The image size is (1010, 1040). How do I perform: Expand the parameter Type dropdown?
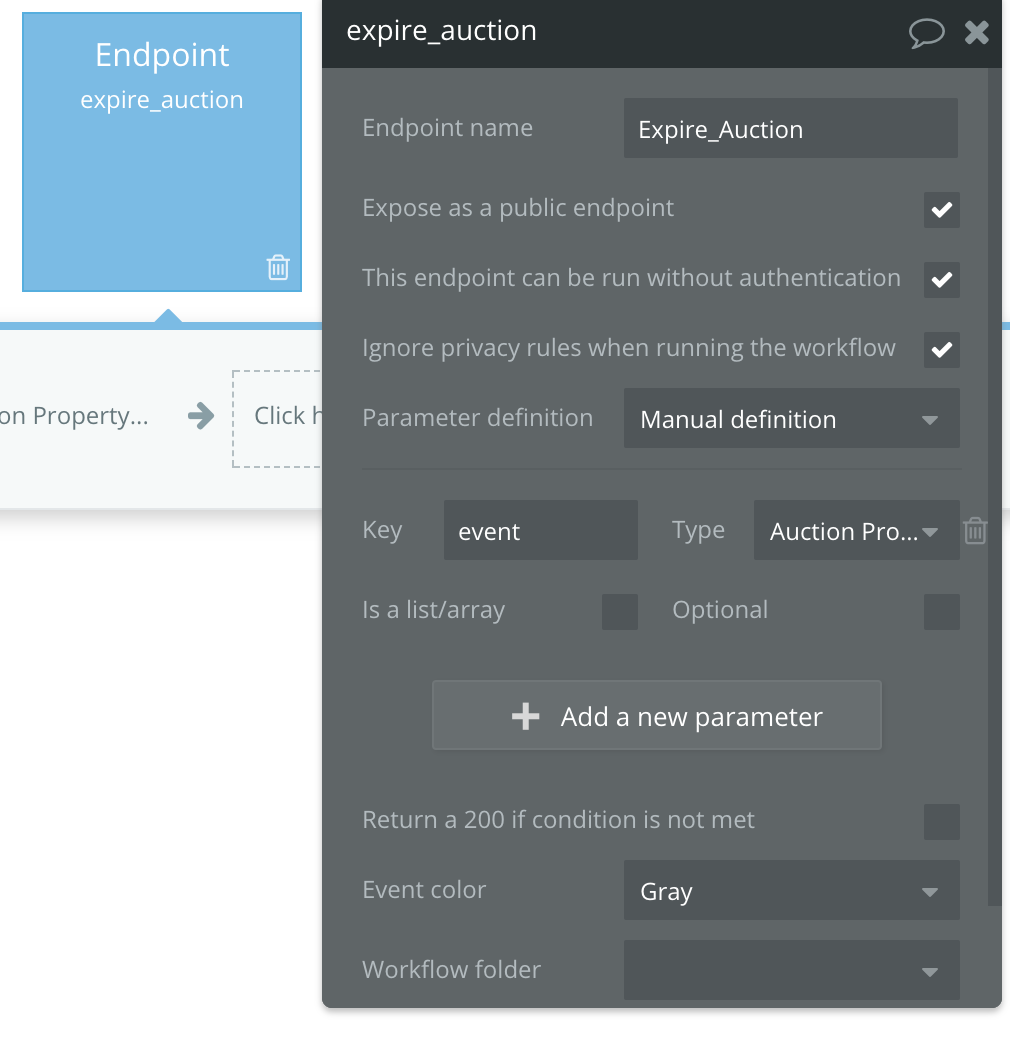click(855, 531)
